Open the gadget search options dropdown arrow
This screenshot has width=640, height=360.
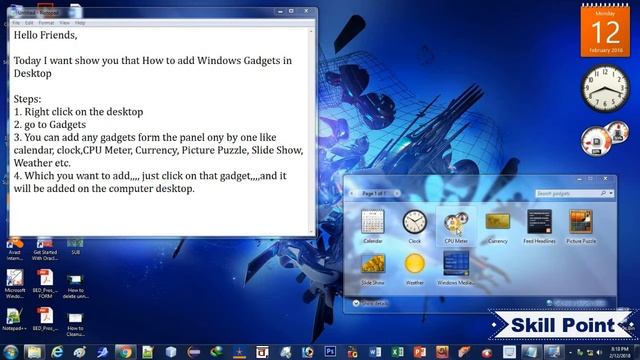click(x=611, y=193)
